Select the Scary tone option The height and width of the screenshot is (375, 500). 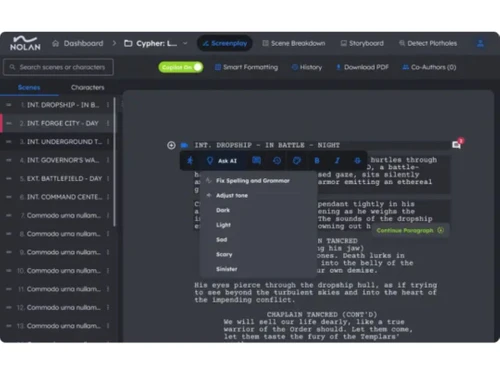pyautogui.click(x=224, y=254)
